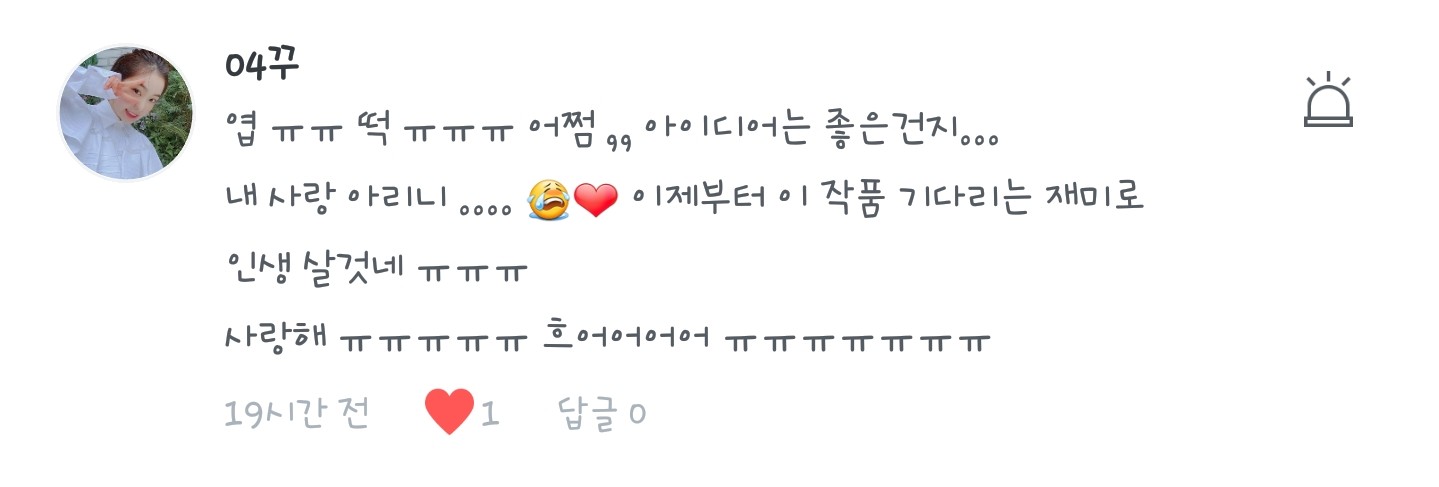Image resolution: width=1439 pixels, height=487 pixels.
Task: Select the 19시간 전 timestamp
Action: [x=297, y=413]
